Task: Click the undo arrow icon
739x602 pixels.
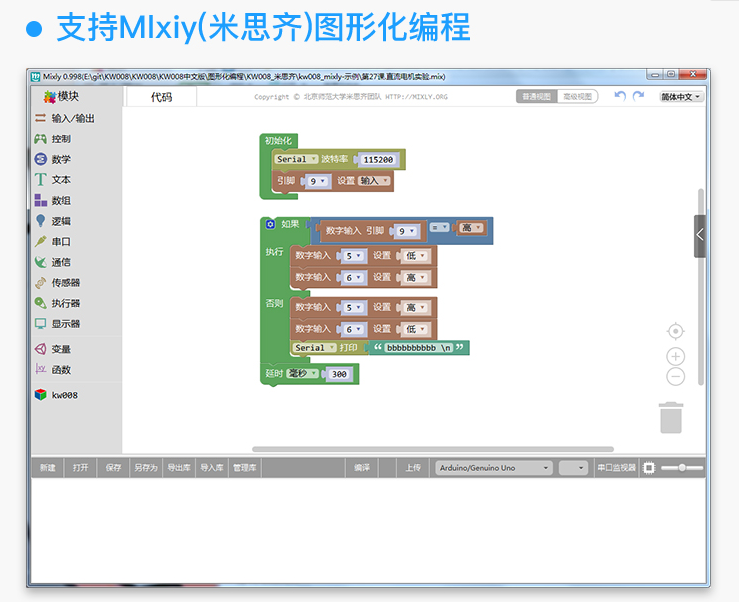Action: 620,96
